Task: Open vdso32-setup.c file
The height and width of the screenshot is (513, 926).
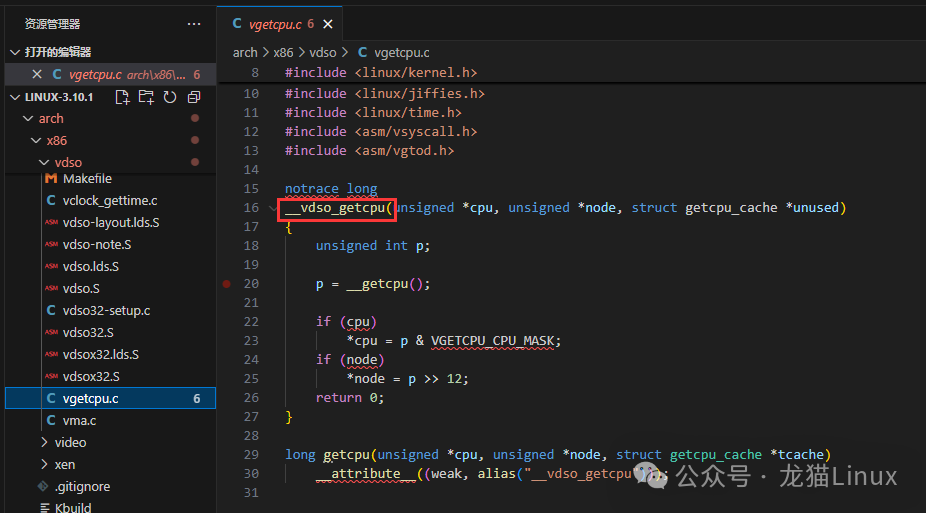Action: tap(106, 311)
